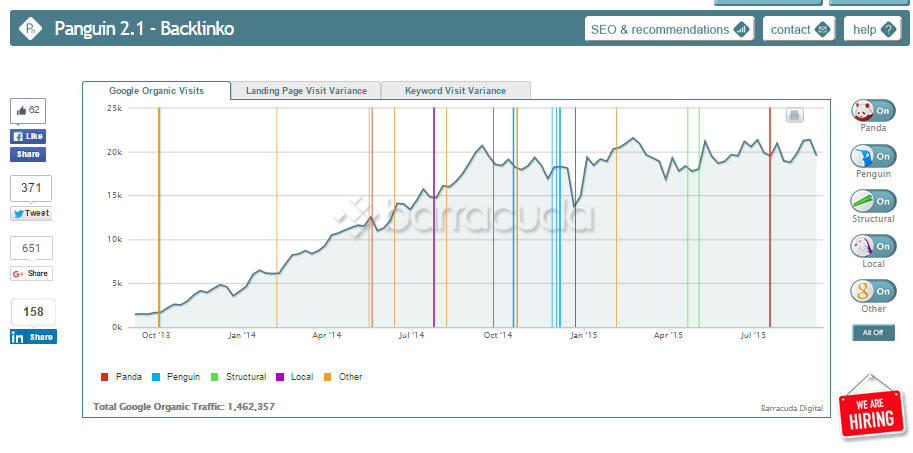Click the Facebook Share button
Image resolution: width=913 pixels, height=453 pixels.
(x=28, y=154)
